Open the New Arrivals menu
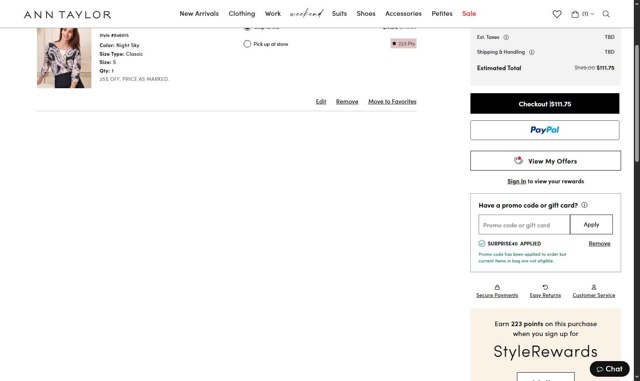 tap(199, 13)
